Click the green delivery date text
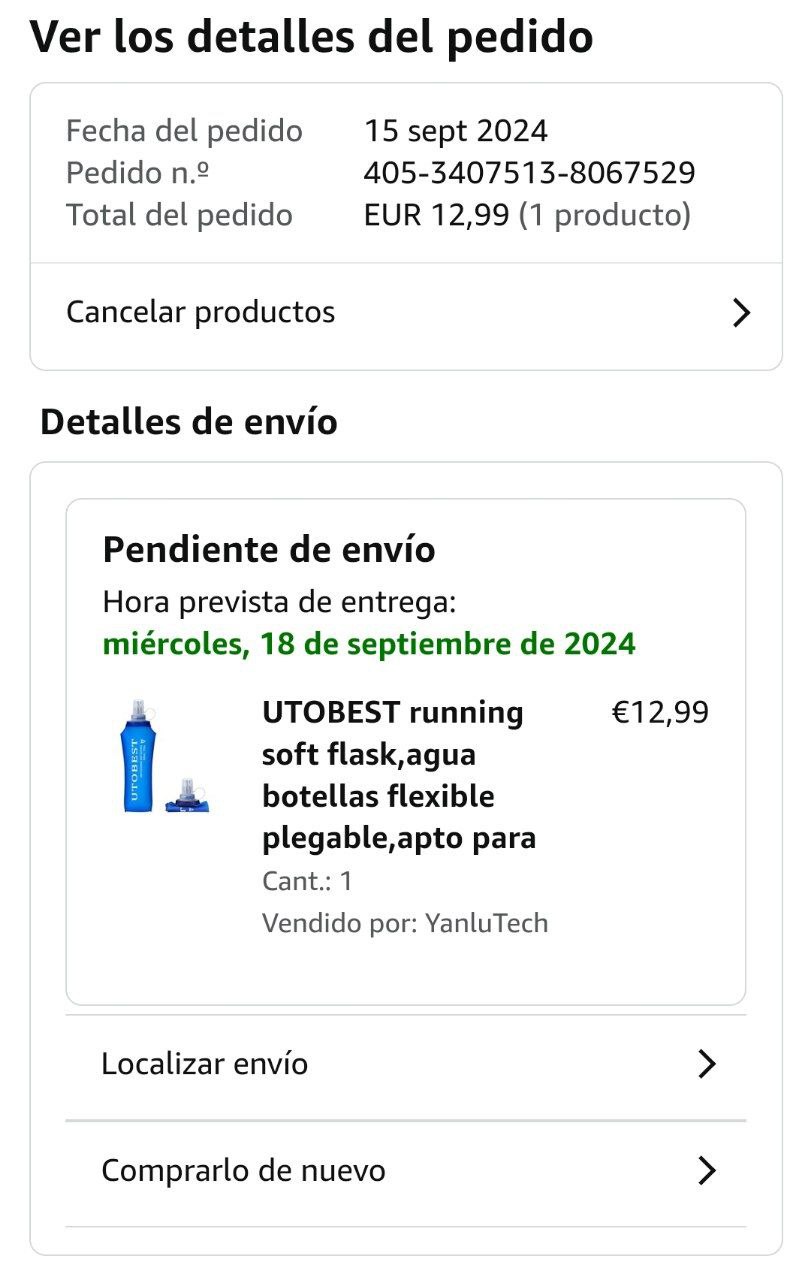Viewport: 811px width, 1280px height. tap(369, 643)
